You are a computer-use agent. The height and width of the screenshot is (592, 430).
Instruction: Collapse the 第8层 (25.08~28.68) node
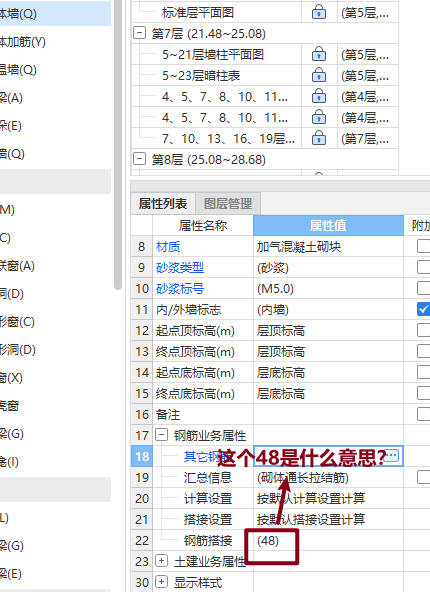click(139, 159)
